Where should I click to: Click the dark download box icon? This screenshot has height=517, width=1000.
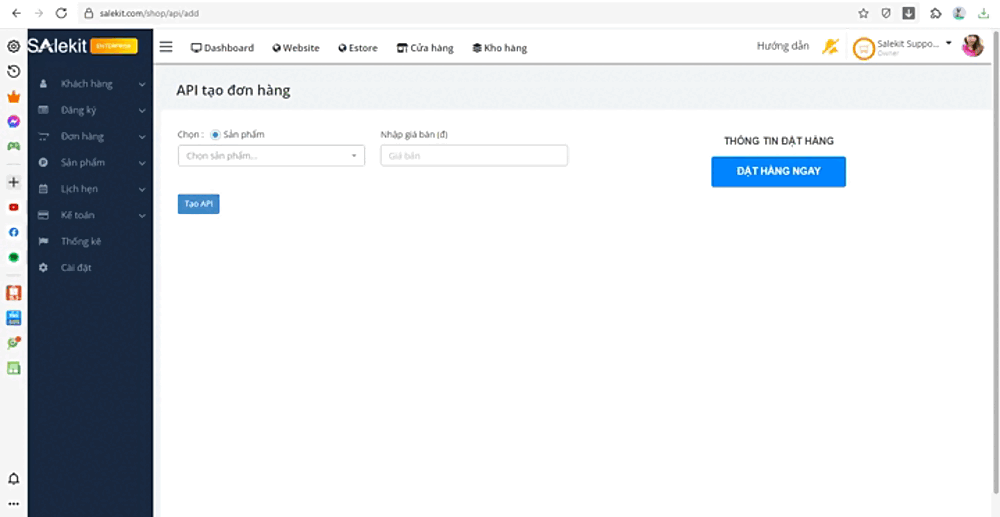(x=909, y=13)
